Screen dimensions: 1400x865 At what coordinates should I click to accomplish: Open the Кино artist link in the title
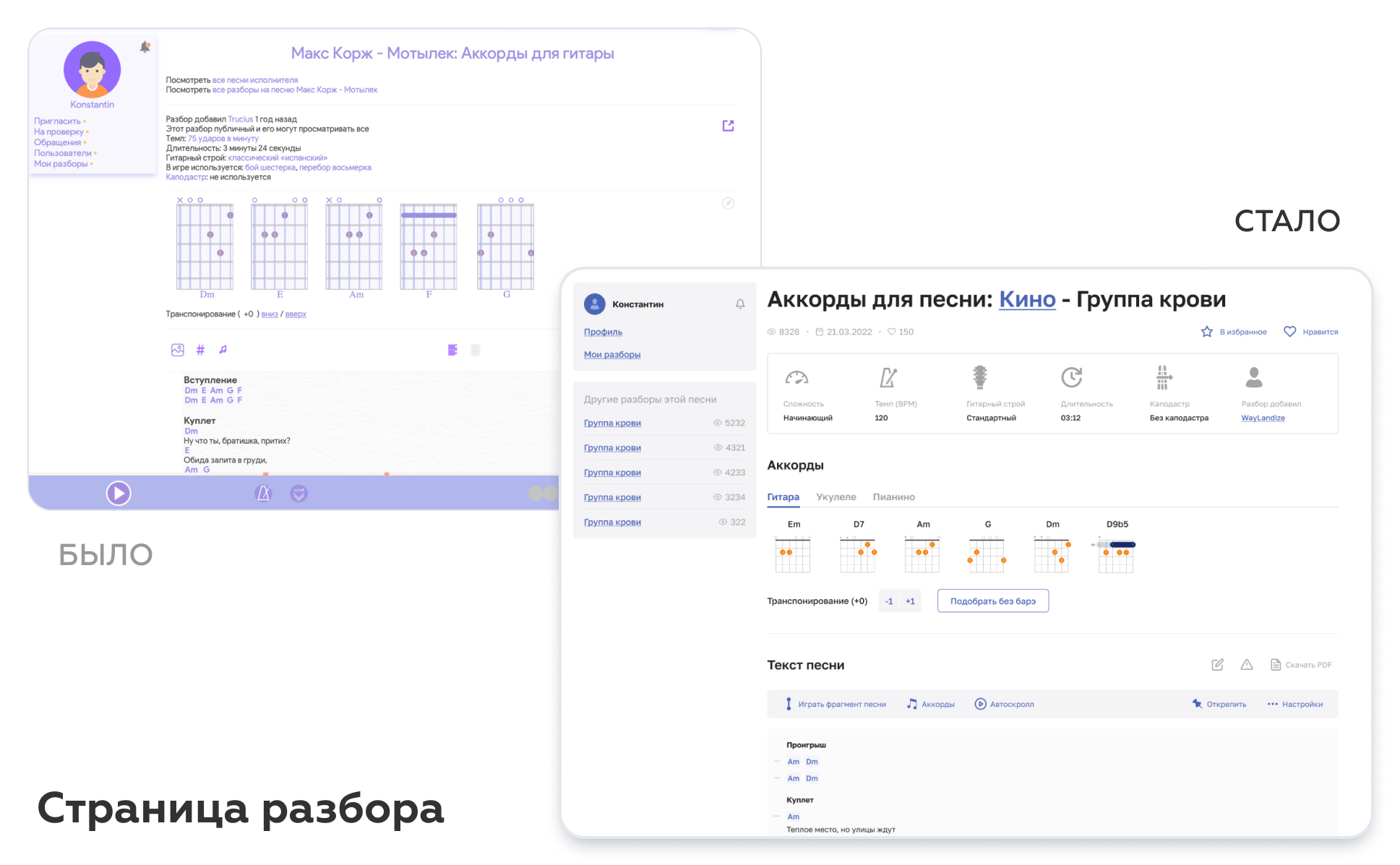click(1027, 299)
